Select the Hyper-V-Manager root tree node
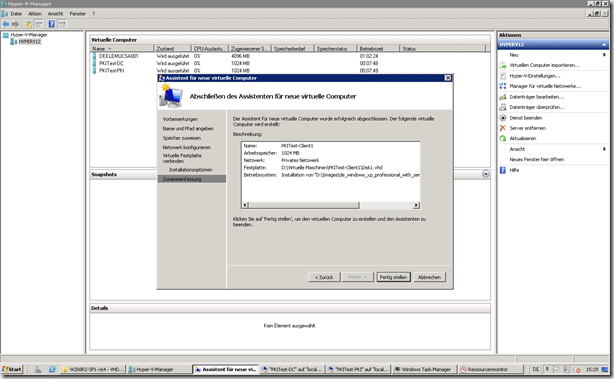 [29, 35]
